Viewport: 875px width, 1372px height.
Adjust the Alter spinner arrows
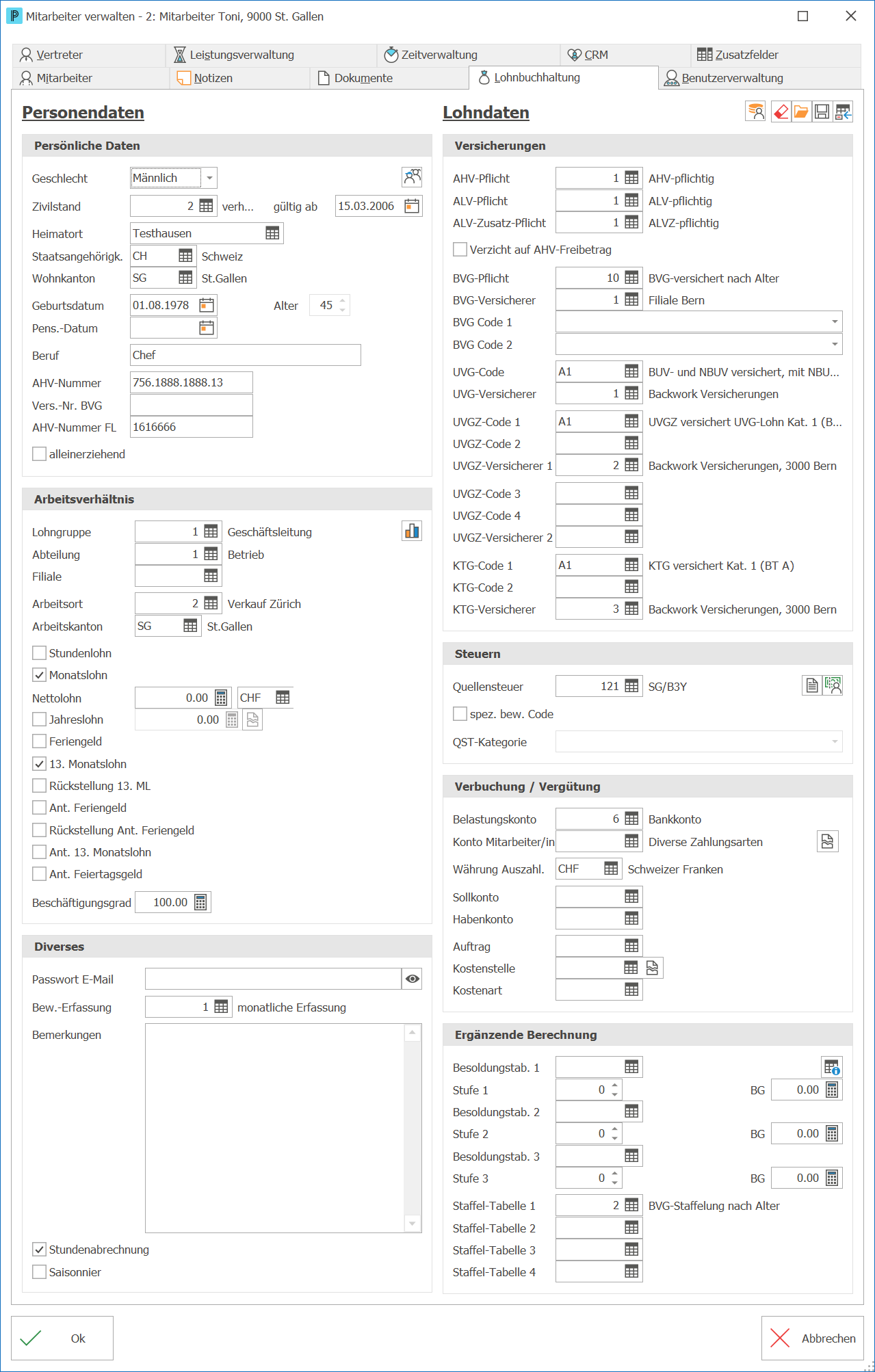343,305
